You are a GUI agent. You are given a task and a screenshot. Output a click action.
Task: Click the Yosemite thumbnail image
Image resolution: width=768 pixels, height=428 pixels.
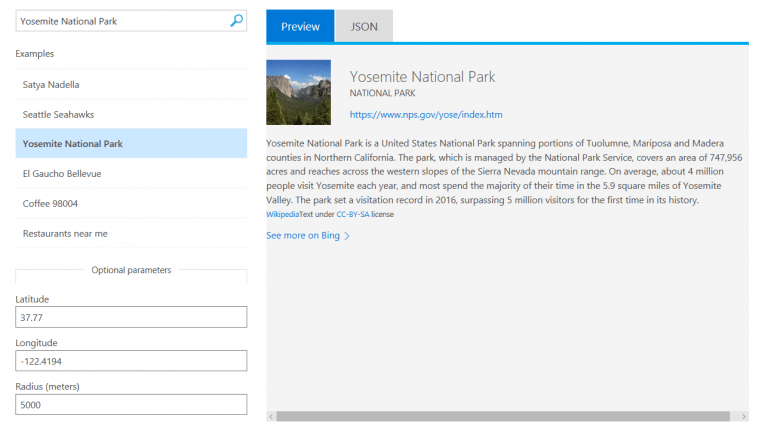[x=298, y=93]
